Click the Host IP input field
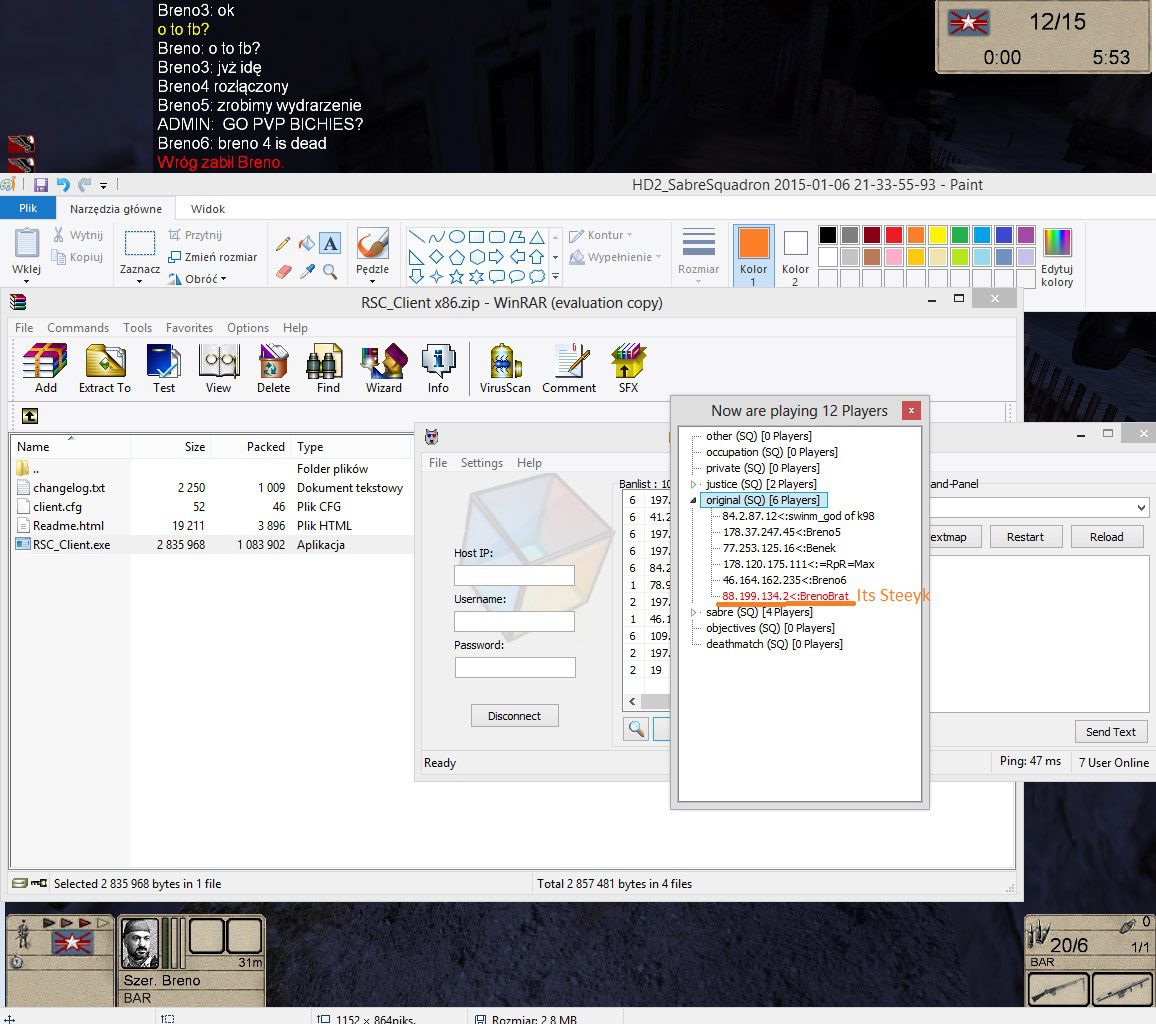 (514, 575)
